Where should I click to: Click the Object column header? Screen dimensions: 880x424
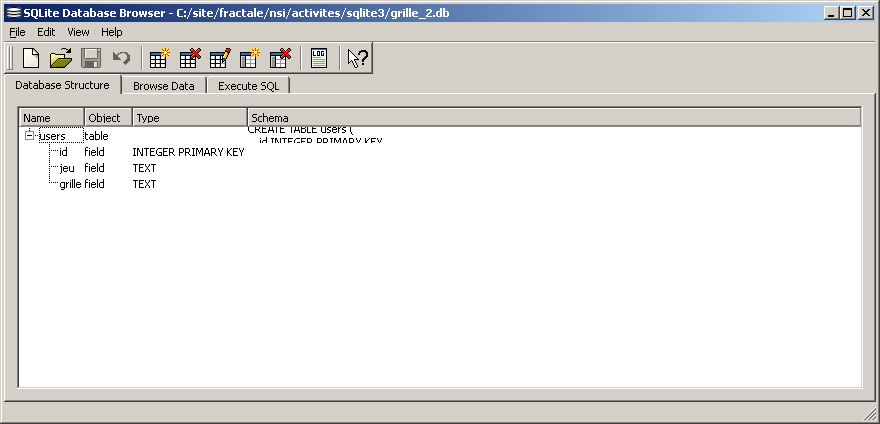(109, 117)
